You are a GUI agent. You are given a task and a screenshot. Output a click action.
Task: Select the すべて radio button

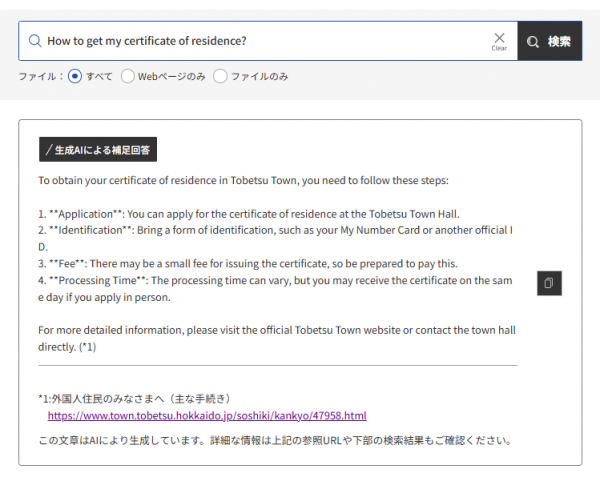coord(75,76)
